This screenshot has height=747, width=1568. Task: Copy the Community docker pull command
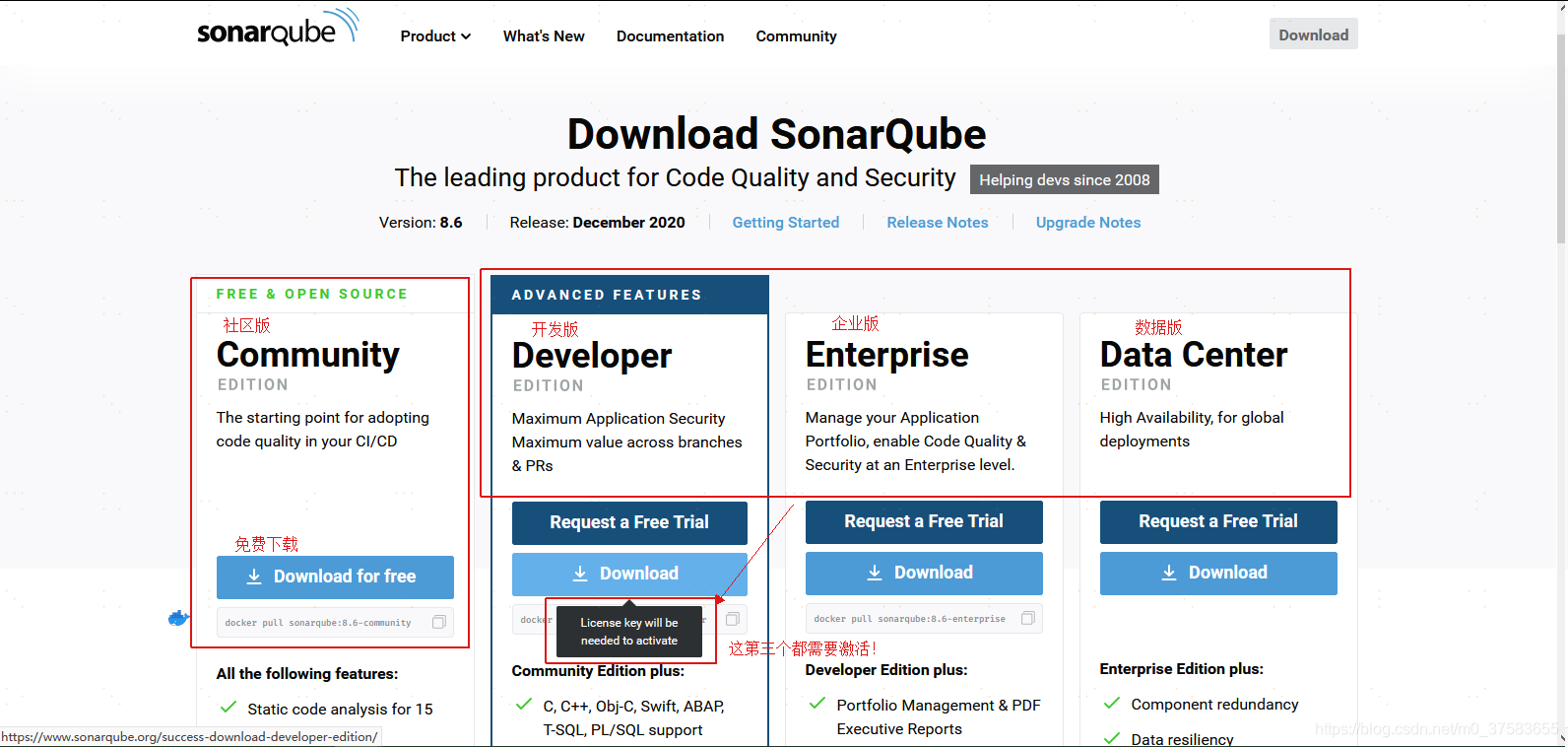point(439,622)
